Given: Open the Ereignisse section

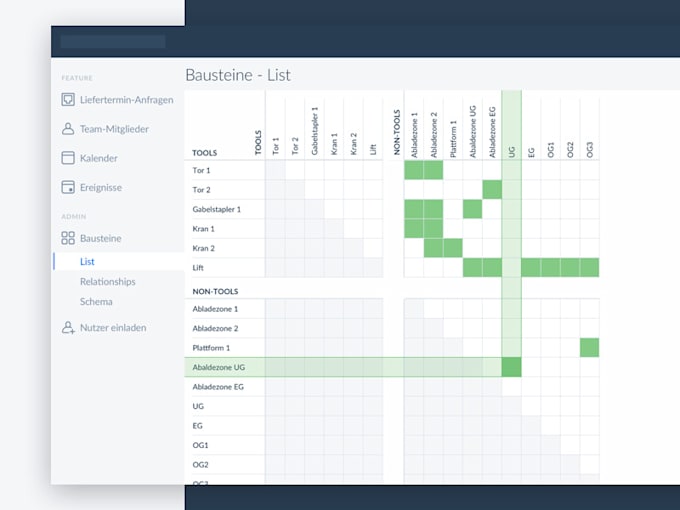Looking at the screenshot, I should pyautogui.click(x=101, y=187).
